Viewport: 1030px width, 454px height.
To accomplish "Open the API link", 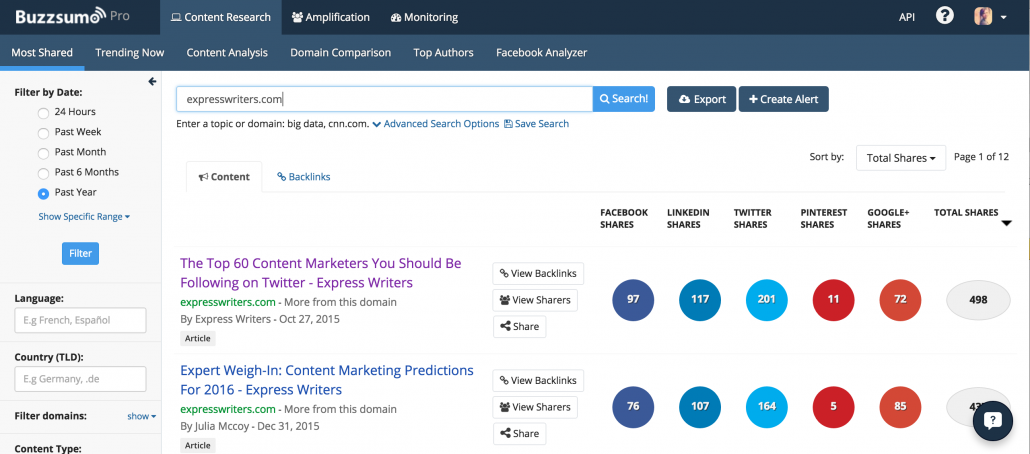I will pyautogui.click(x=907, y=17).
